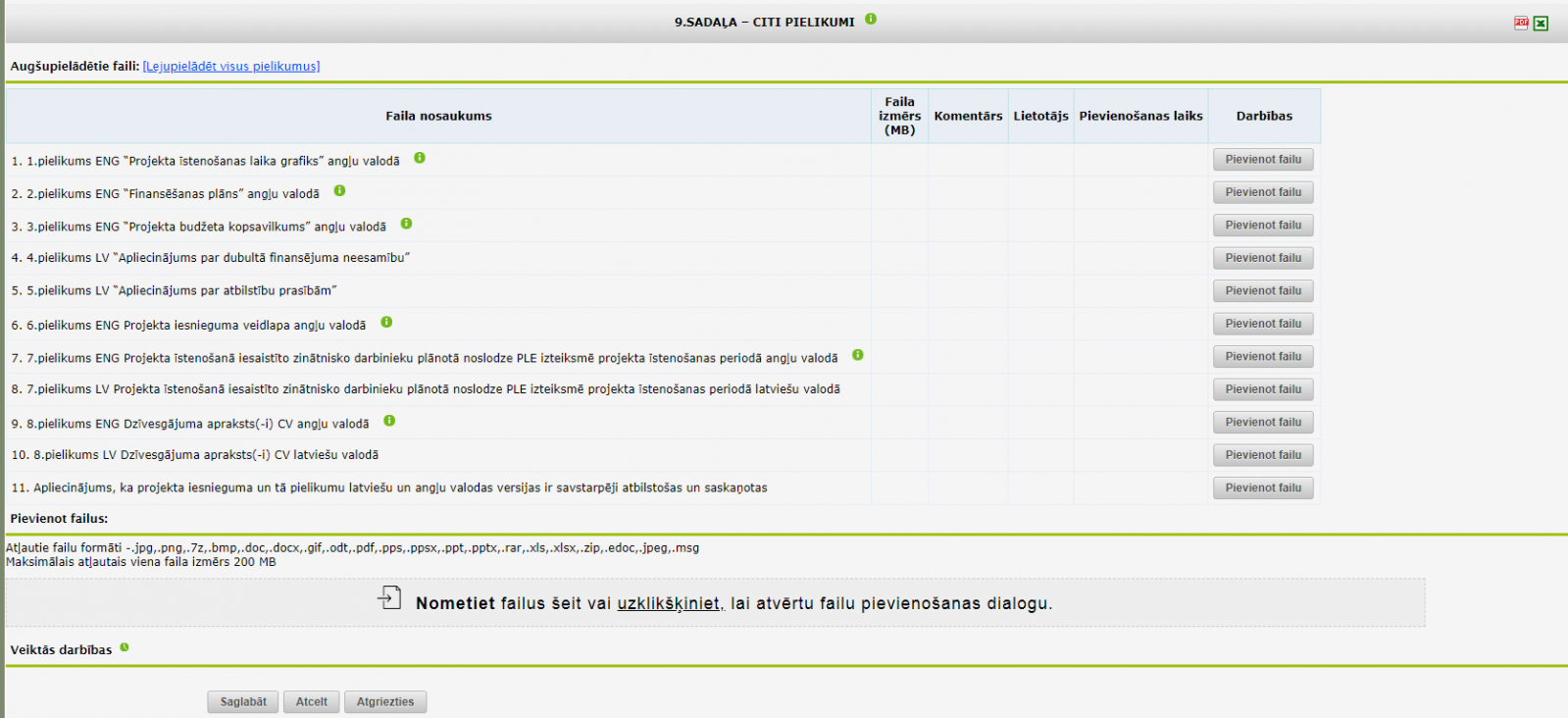The image size is (1568, 718).
Task: Click info icon next to Veiktās darbības
Action: pos(125,647)
